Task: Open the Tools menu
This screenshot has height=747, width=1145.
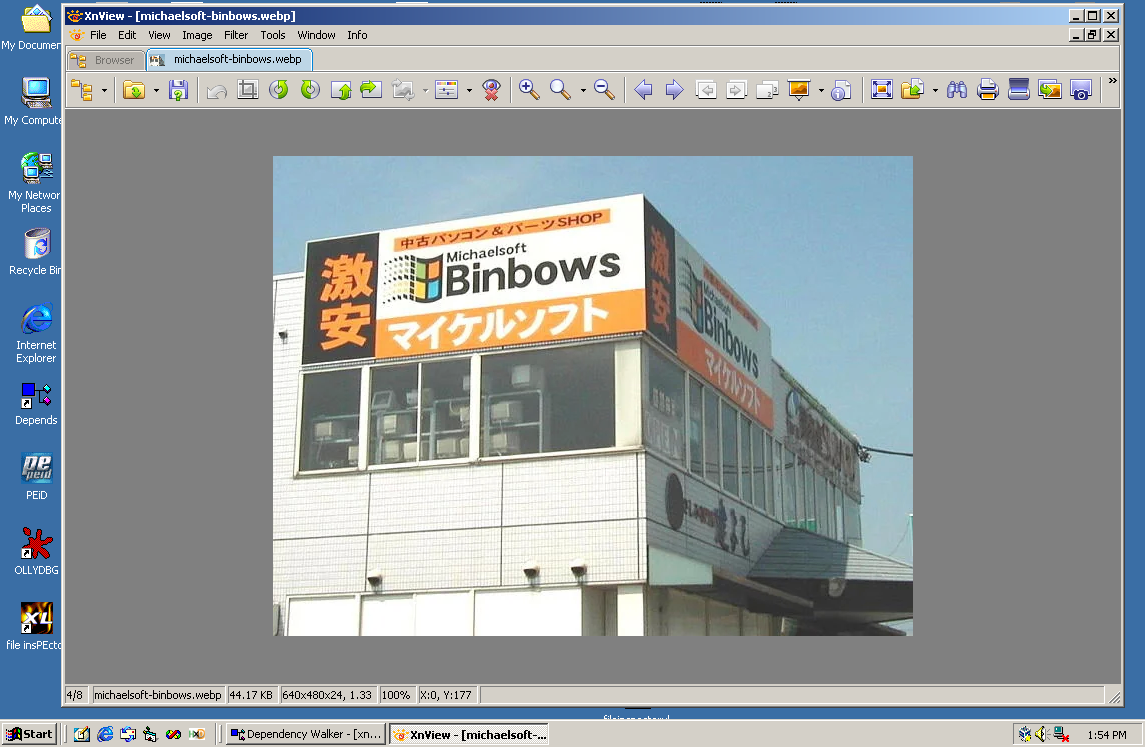Action: [x=273, y=35]
